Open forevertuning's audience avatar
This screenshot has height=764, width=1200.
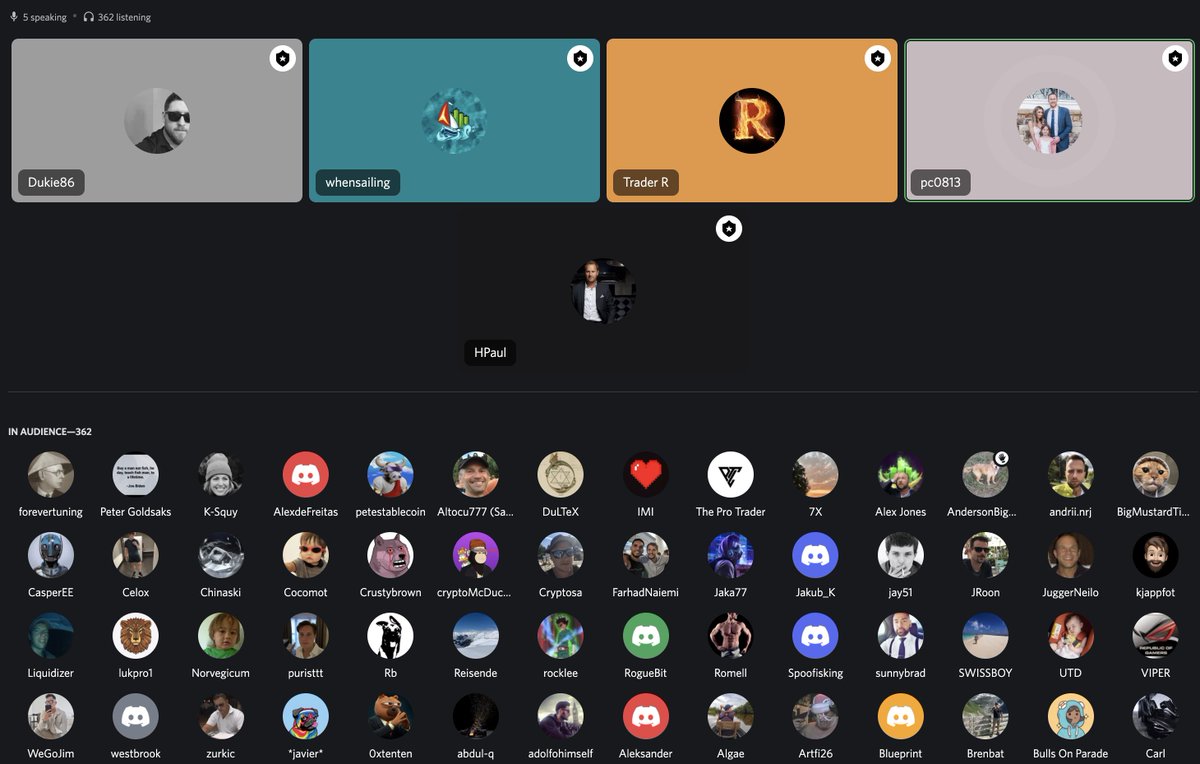tap(51, 474)
